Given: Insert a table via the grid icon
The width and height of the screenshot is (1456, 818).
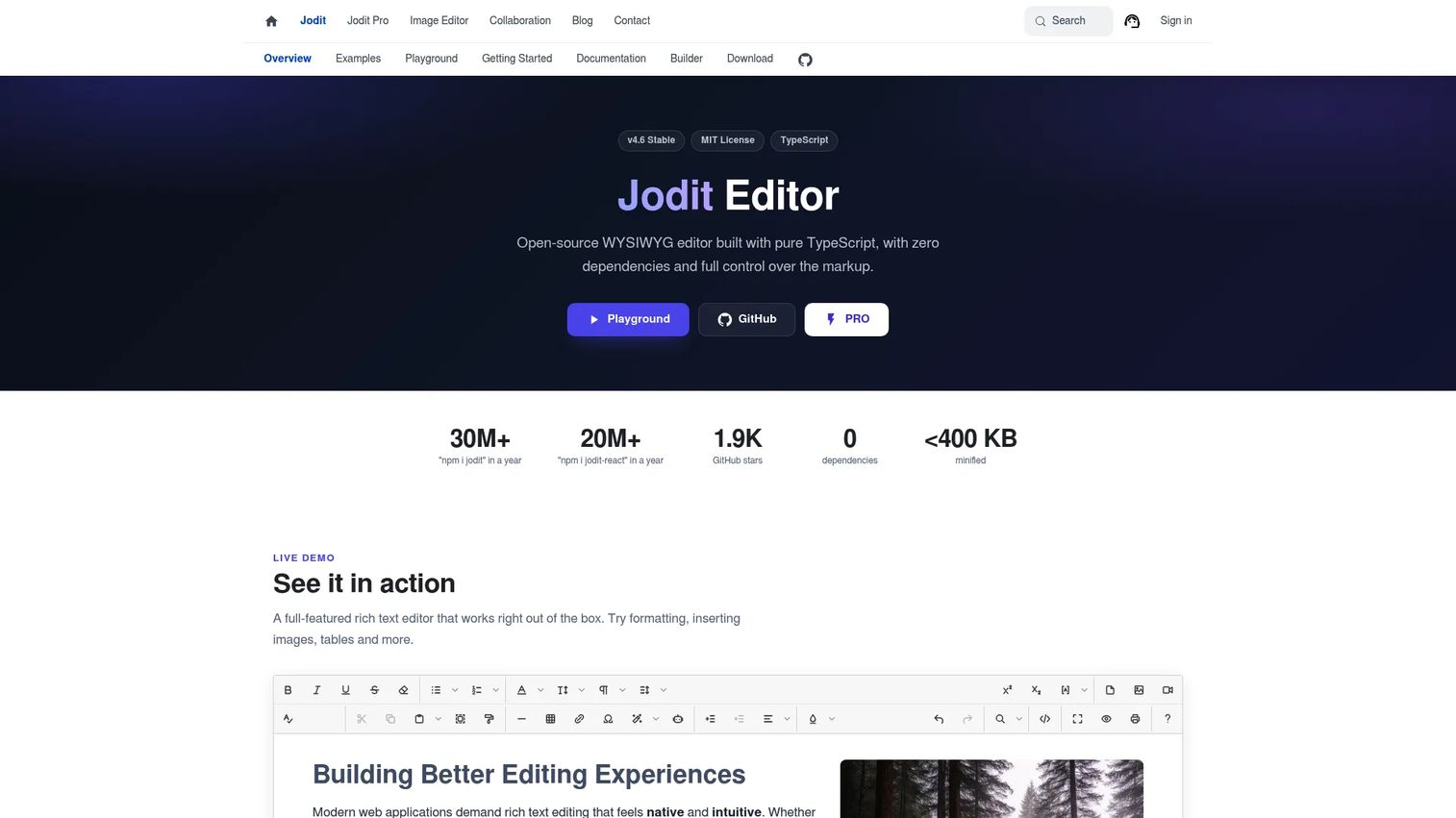Looking at the screenshot, I should (550, 719).
